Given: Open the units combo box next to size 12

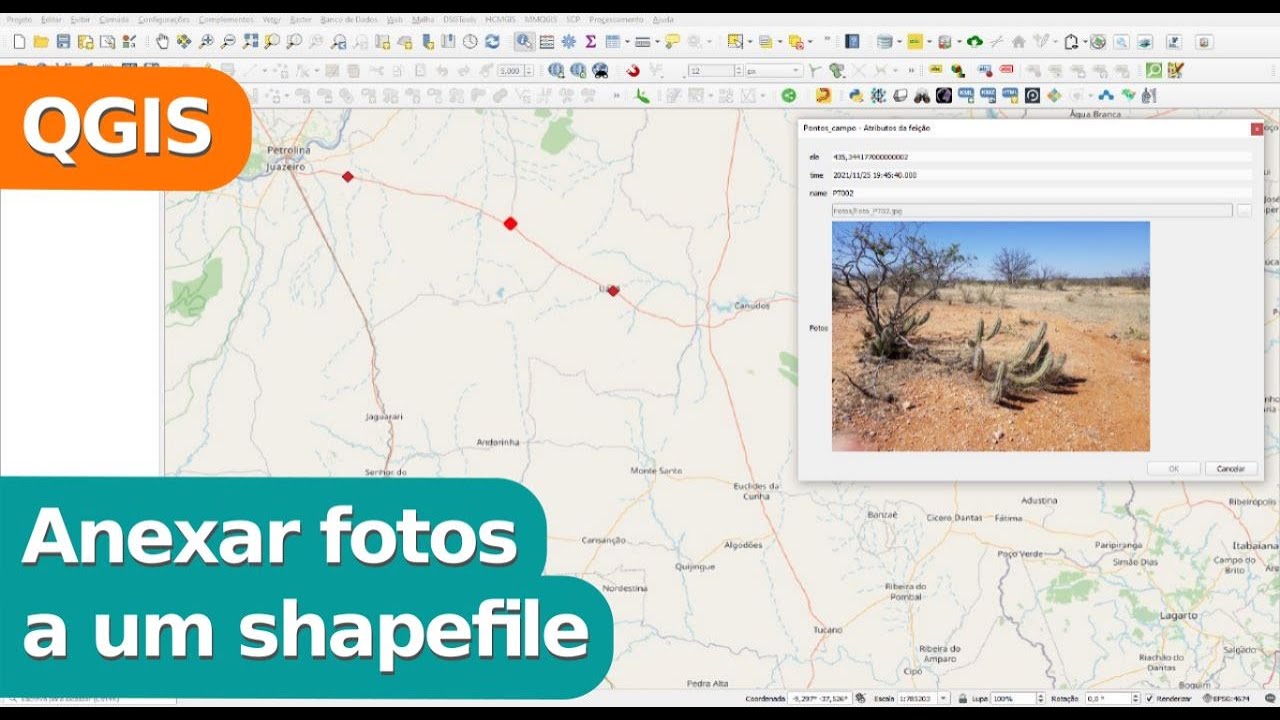Looking at the screenshot, I should [x=774, y=71].
